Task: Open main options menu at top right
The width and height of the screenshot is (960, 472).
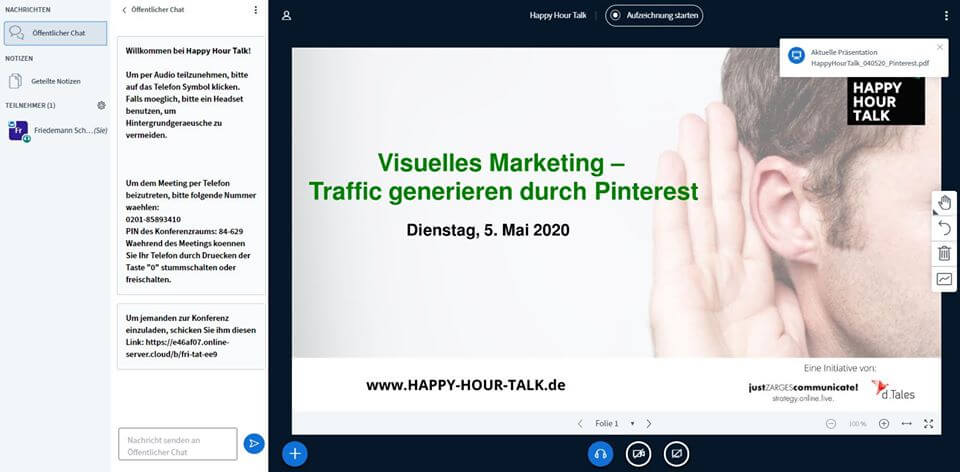Action: (947, 16)
